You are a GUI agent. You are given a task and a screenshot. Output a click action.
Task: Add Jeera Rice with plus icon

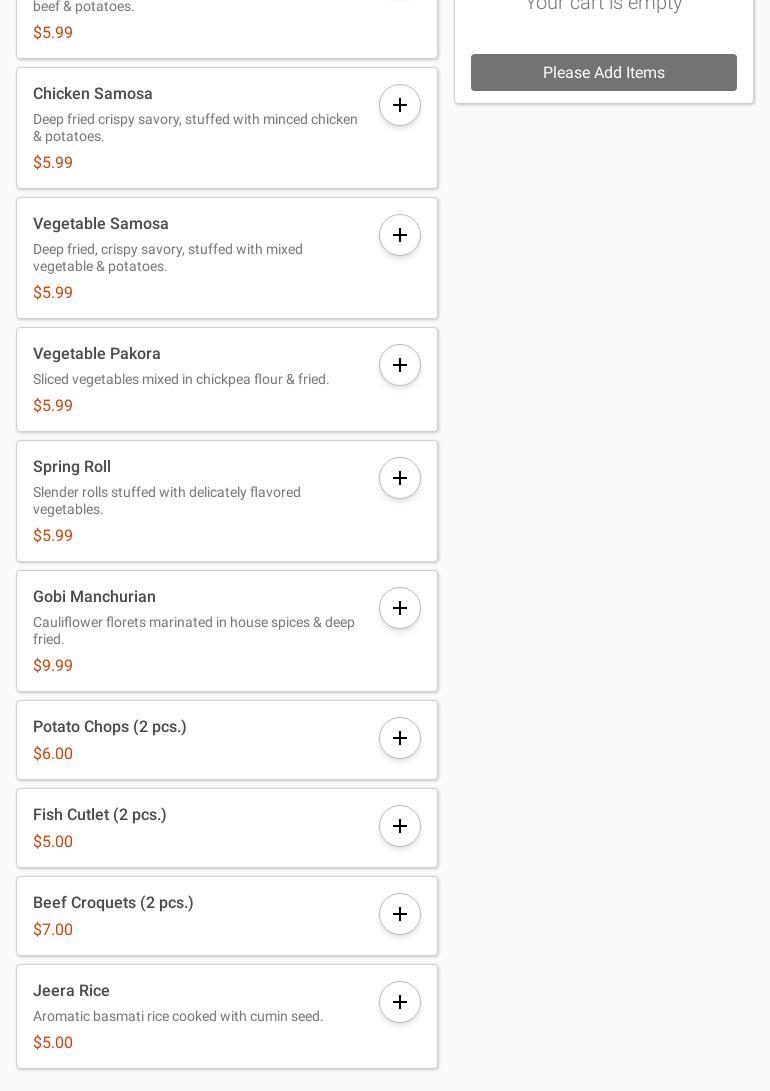point(400,1002)
